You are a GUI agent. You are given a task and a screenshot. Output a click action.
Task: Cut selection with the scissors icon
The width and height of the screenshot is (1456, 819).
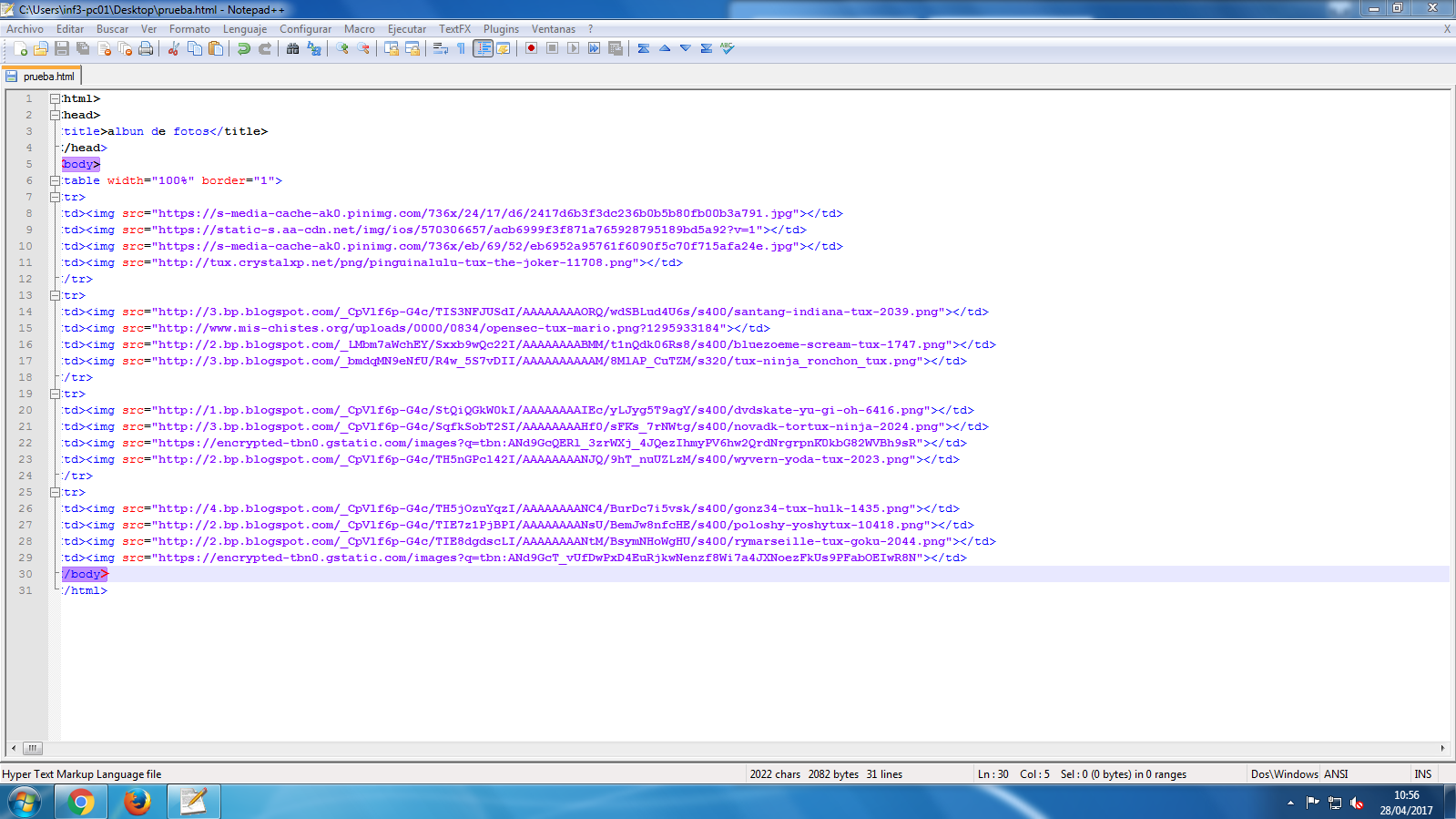tap(173, 48)
